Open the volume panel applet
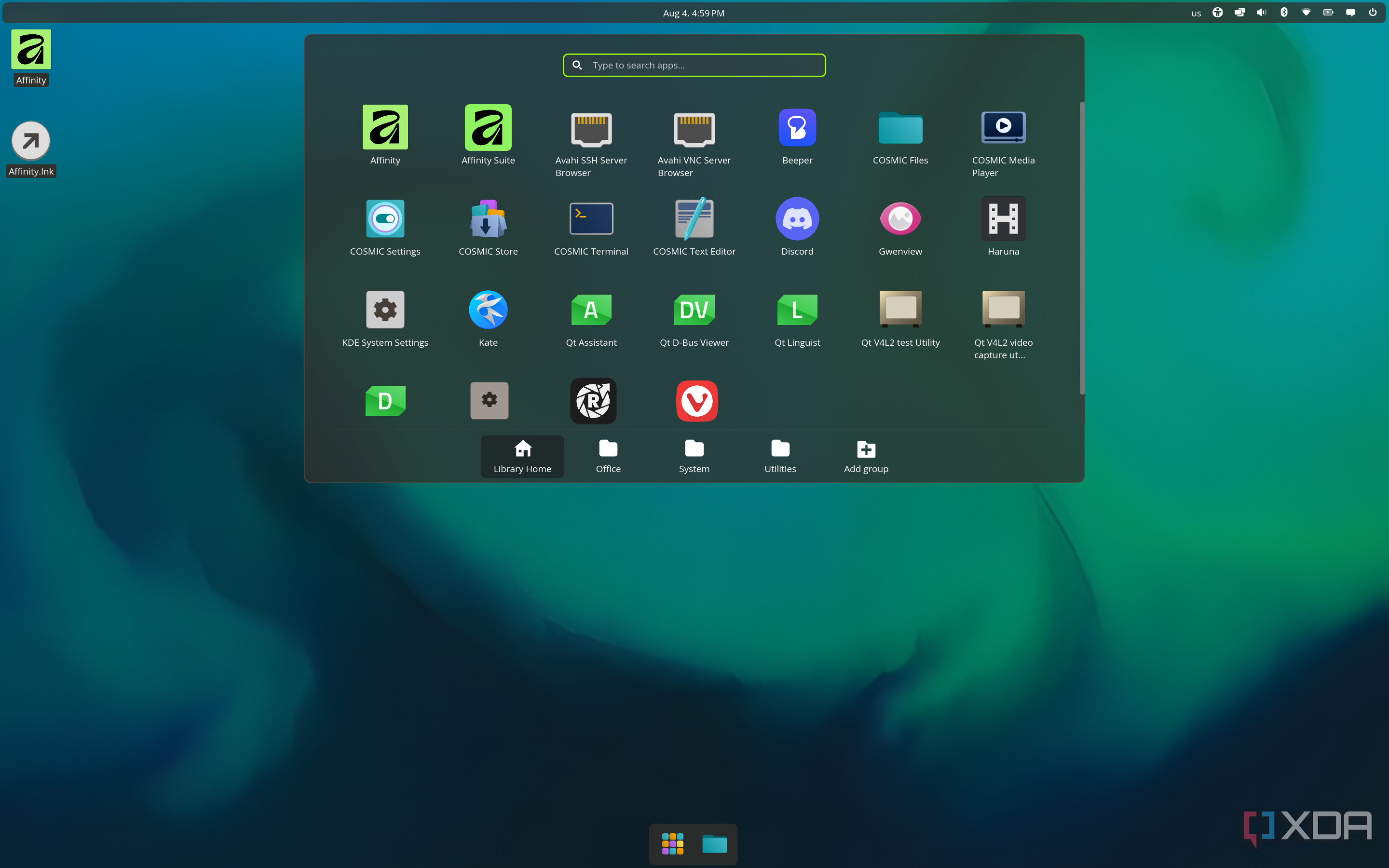The image size is (1389, 868). coord(1262,13)
